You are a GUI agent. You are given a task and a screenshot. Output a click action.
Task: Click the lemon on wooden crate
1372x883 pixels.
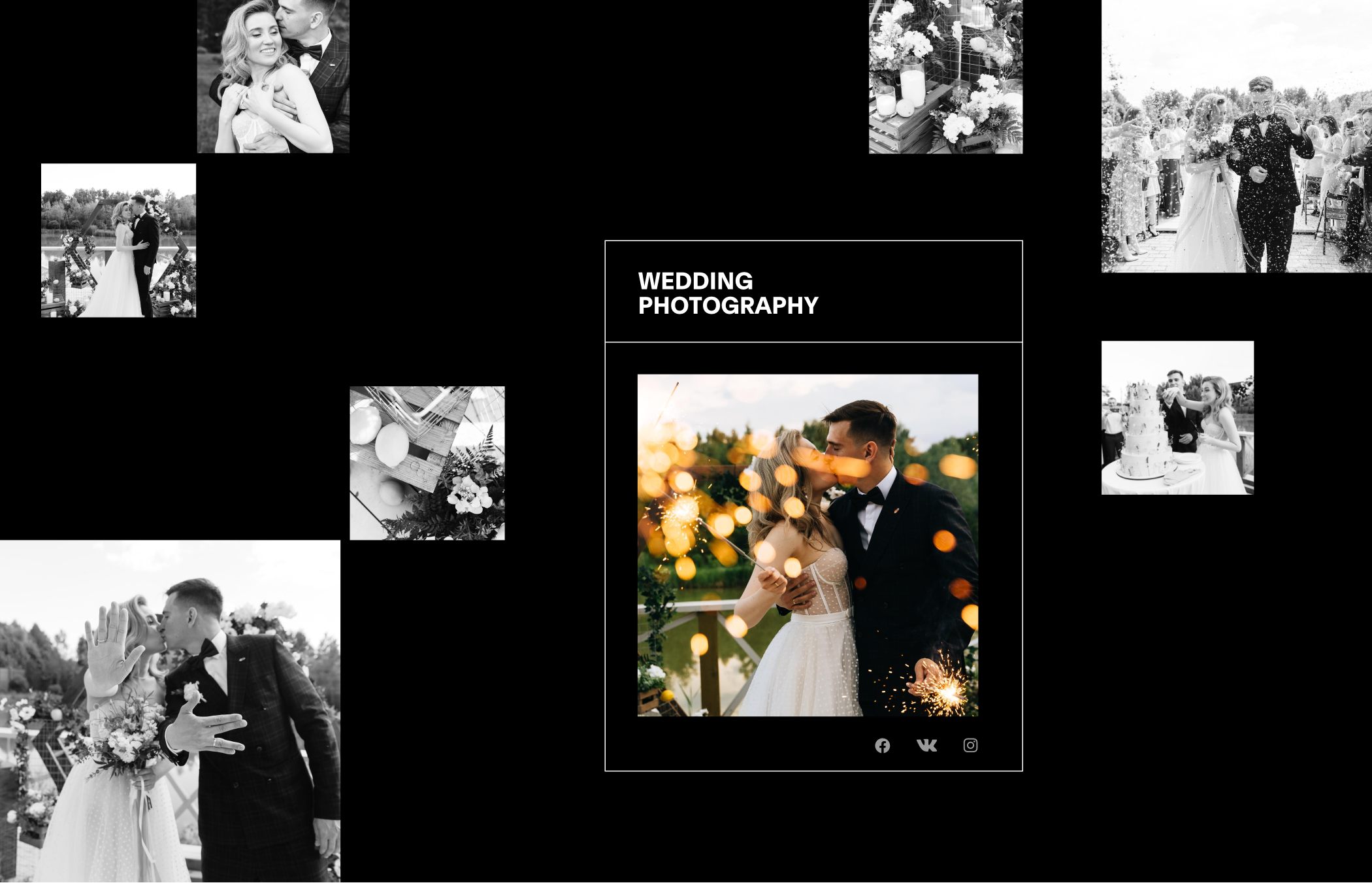[x=391, y=445]
